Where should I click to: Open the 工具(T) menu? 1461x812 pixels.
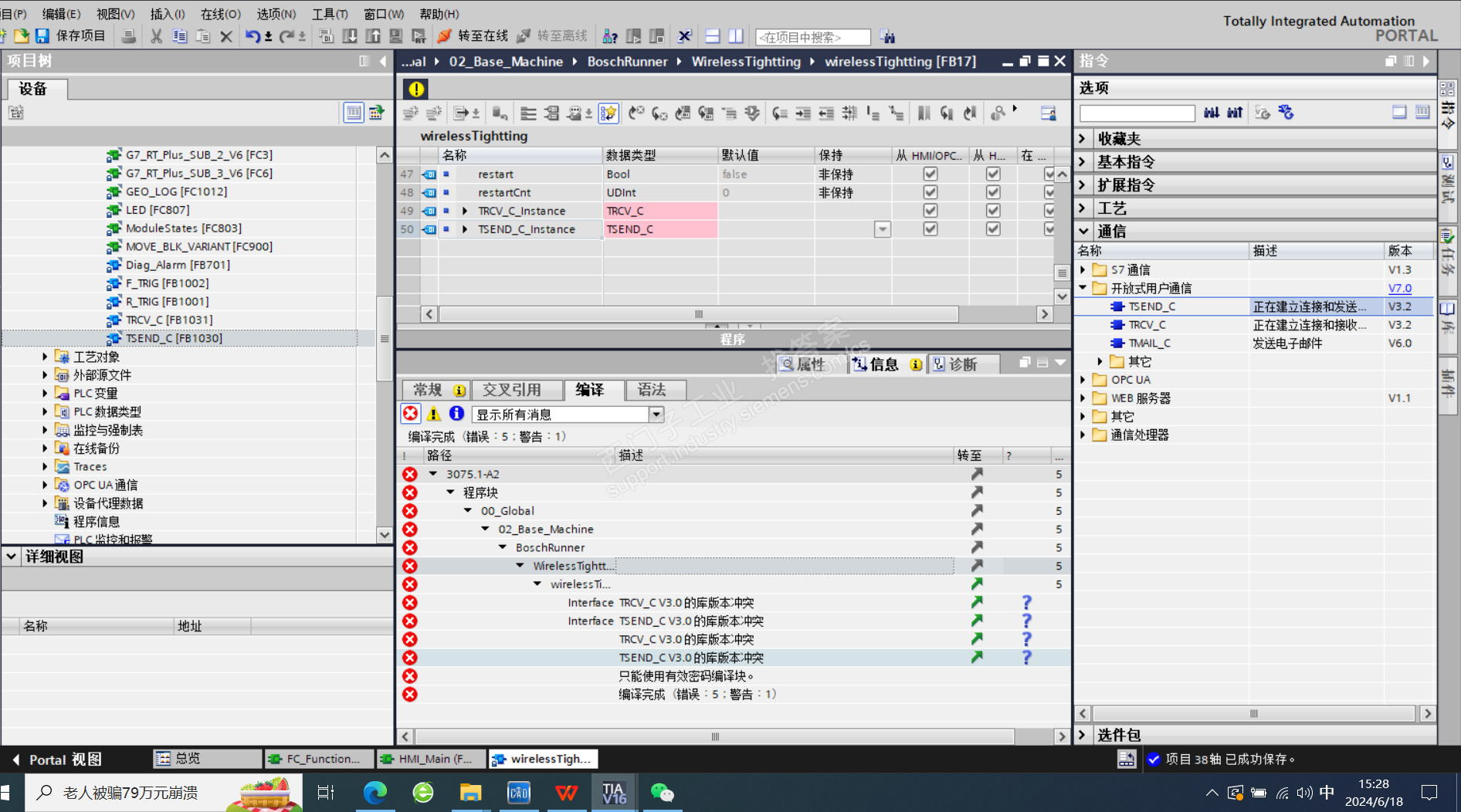[330, 14]
